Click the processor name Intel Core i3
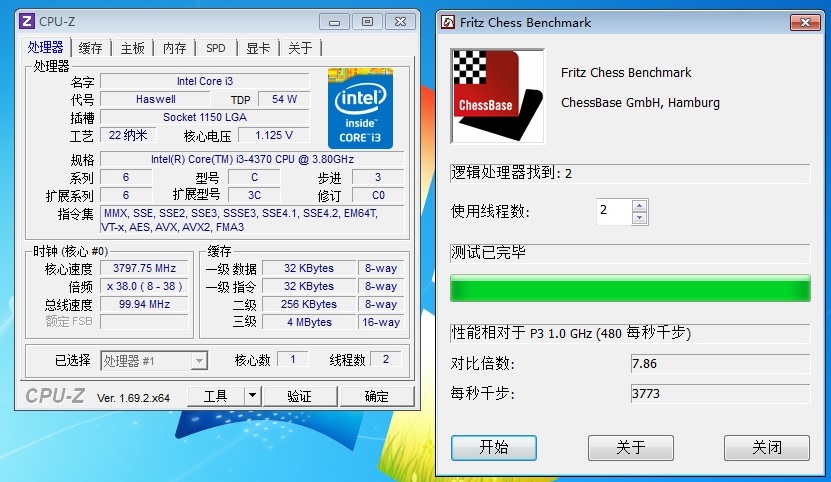This screenshot has height=482, width=831. (x=205, y=81)
